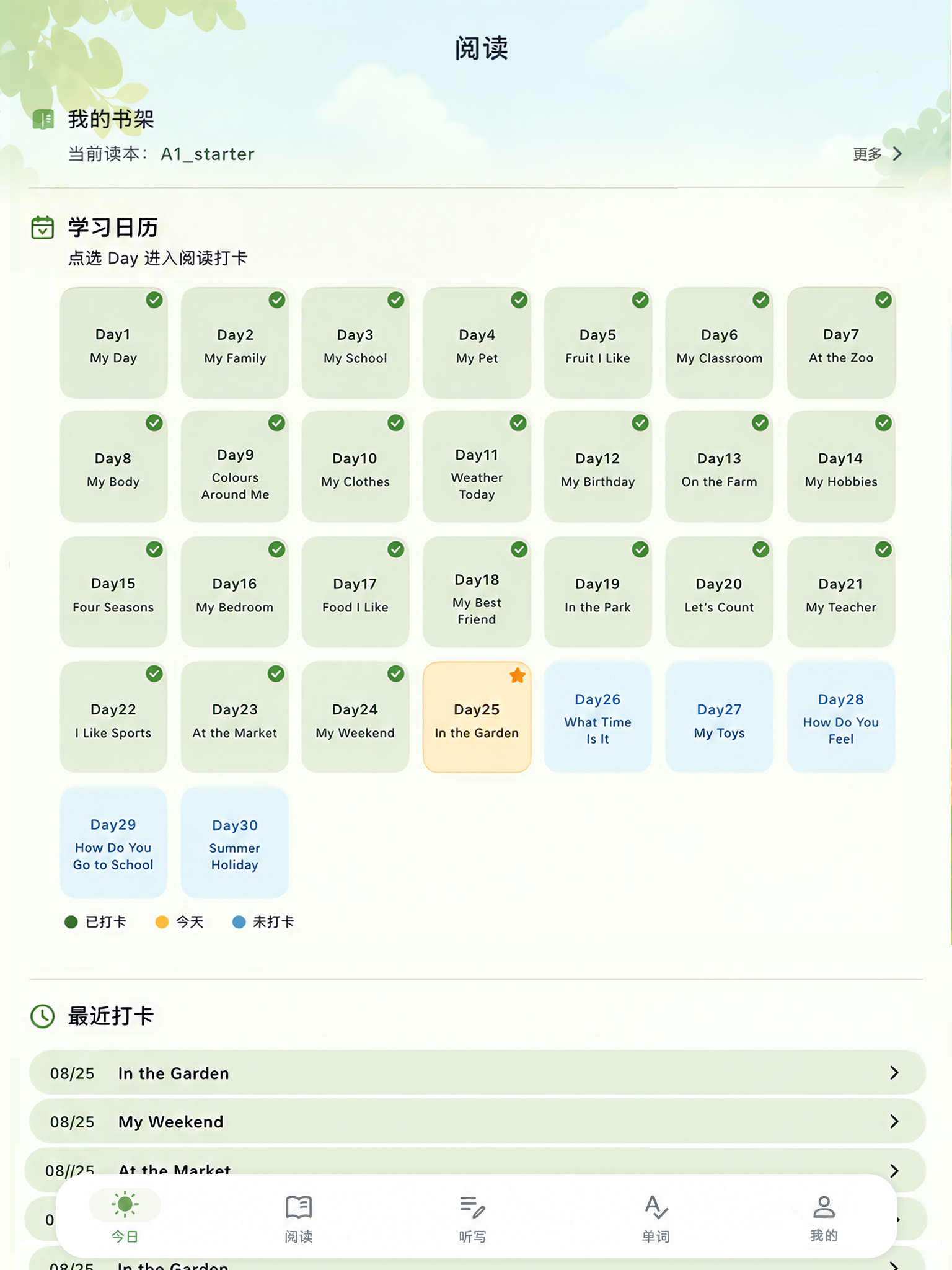Open Day20 Let's Count card

coord(720,592)
